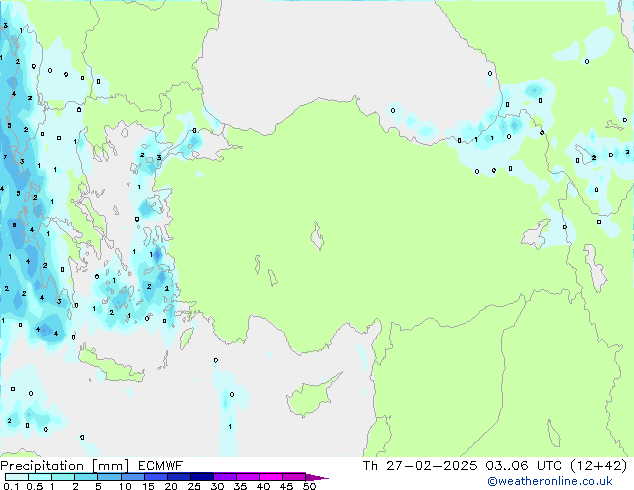Pick the legend swatch between 2 and 5
The image size is (634, 490).
coord(86,477)
